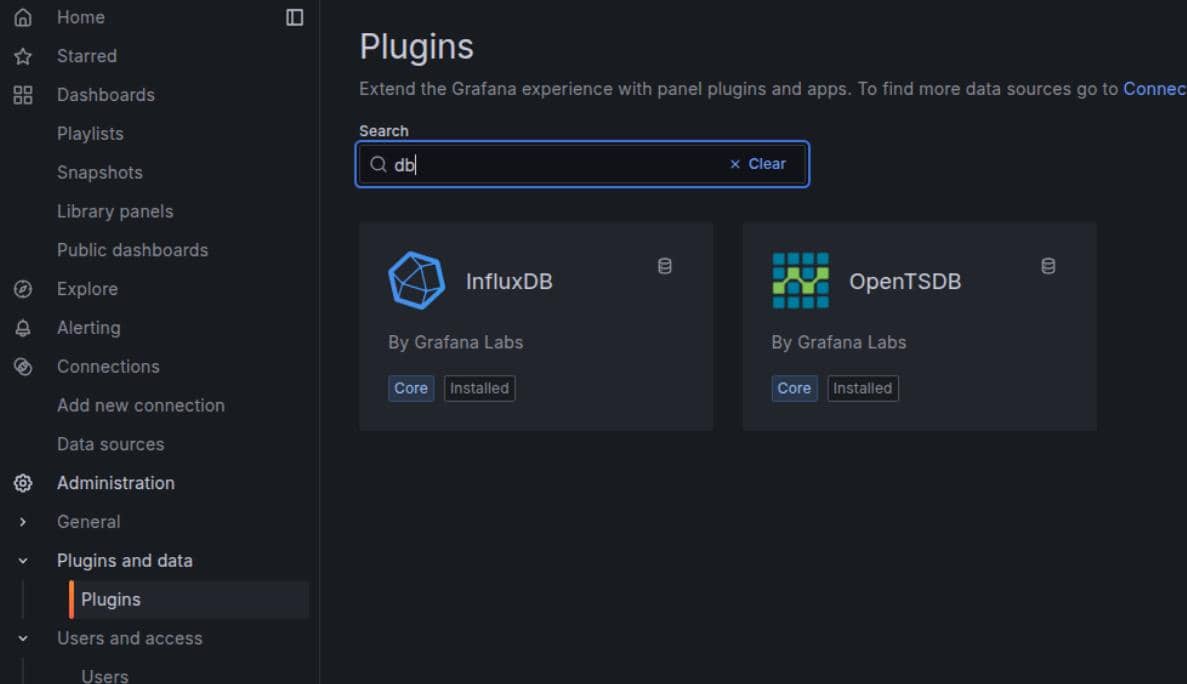Click the Administration gear icon
Screen dimensions: 1187x684
(23, 483)
